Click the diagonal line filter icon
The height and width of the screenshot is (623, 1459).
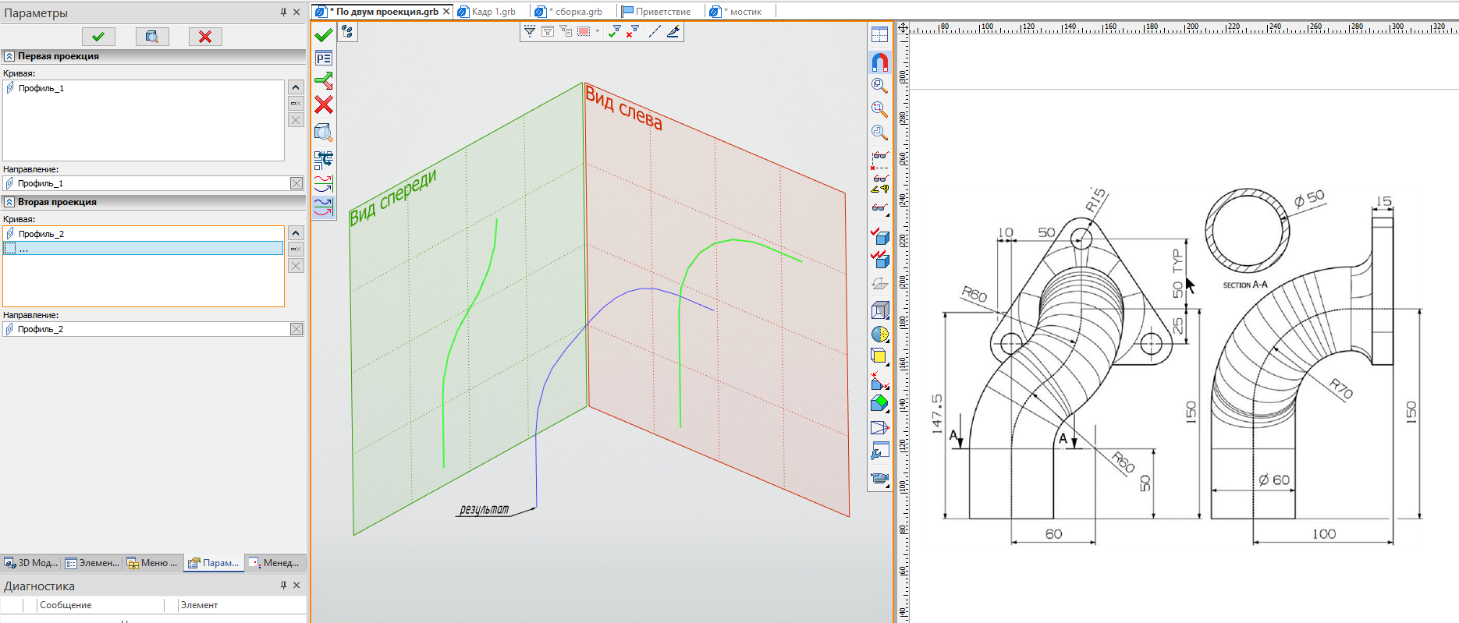(655, 32)
